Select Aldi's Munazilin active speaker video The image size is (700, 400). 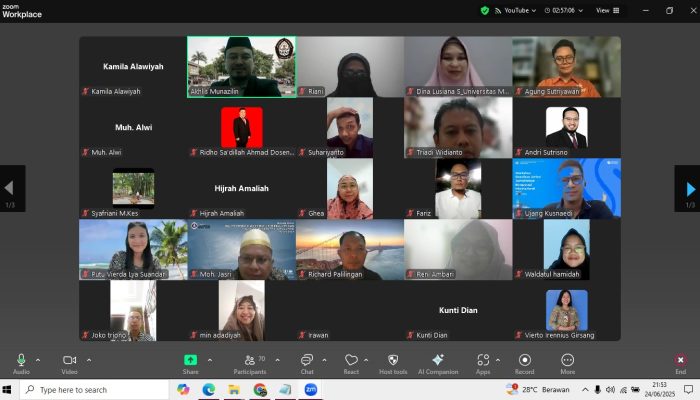click(x=242, y=67)
